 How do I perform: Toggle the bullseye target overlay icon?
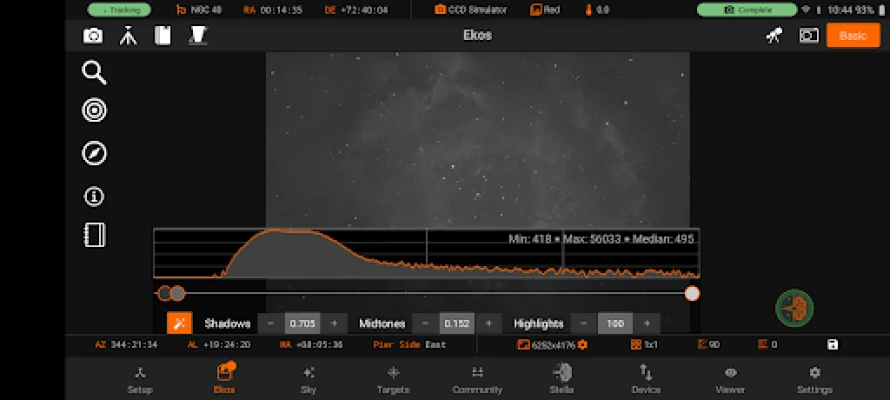[94, 110]
